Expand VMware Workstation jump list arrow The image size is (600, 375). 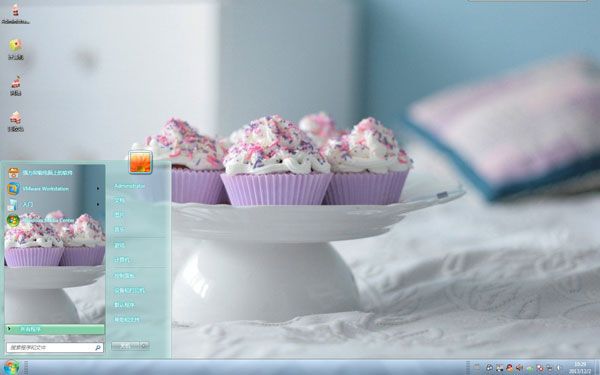coord(98,189)
